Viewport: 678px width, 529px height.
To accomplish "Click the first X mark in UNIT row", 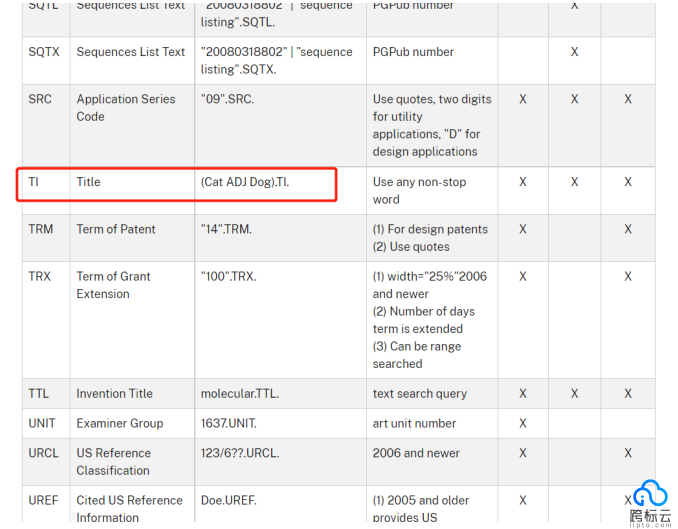I will (x=523, y=423).
